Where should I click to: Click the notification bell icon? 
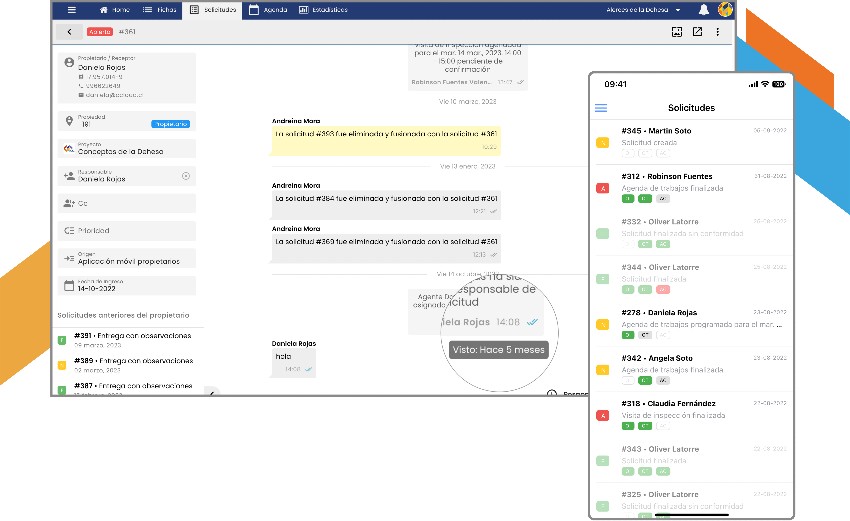pyautogui.click(x=704, y=9)
